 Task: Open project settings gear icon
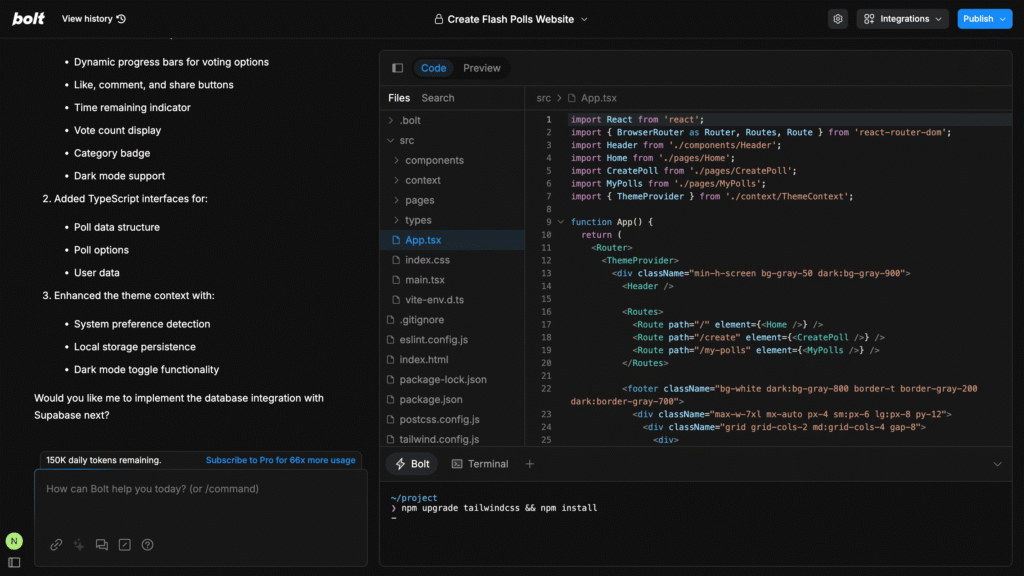tap(837, 19)
